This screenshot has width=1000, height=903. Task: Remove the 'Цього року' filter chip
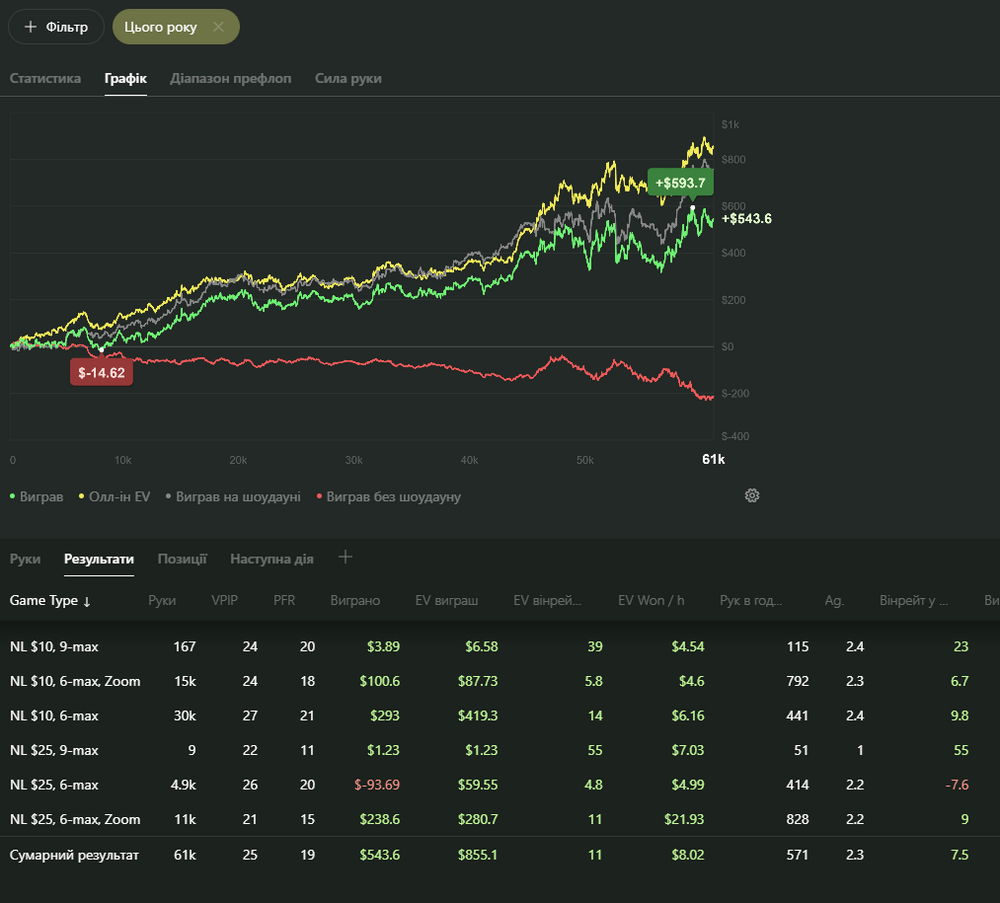[218, 27]
